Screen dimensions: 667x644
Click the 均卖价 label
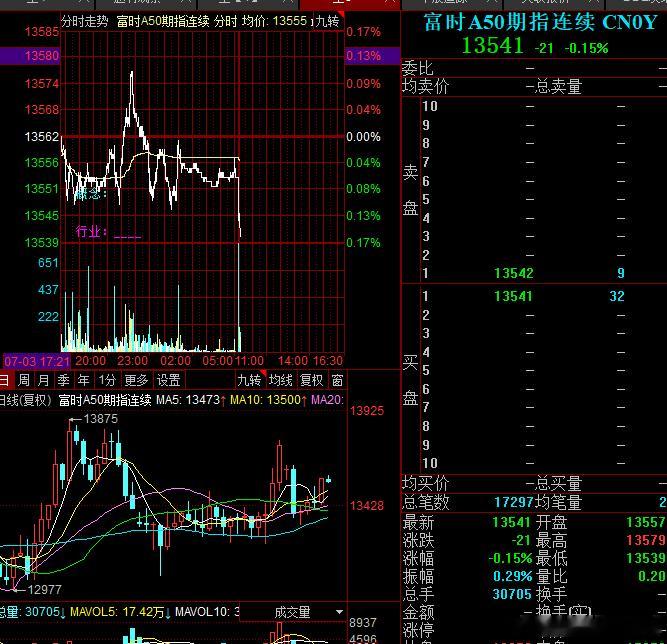tap(425, 86)
